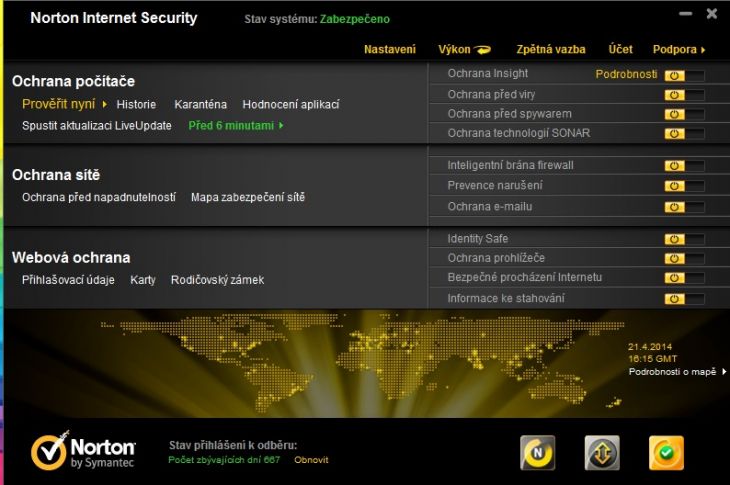Expand arrow after Před 6 minutami
Screen dimensions: 730x485
(x=281, y=126)
